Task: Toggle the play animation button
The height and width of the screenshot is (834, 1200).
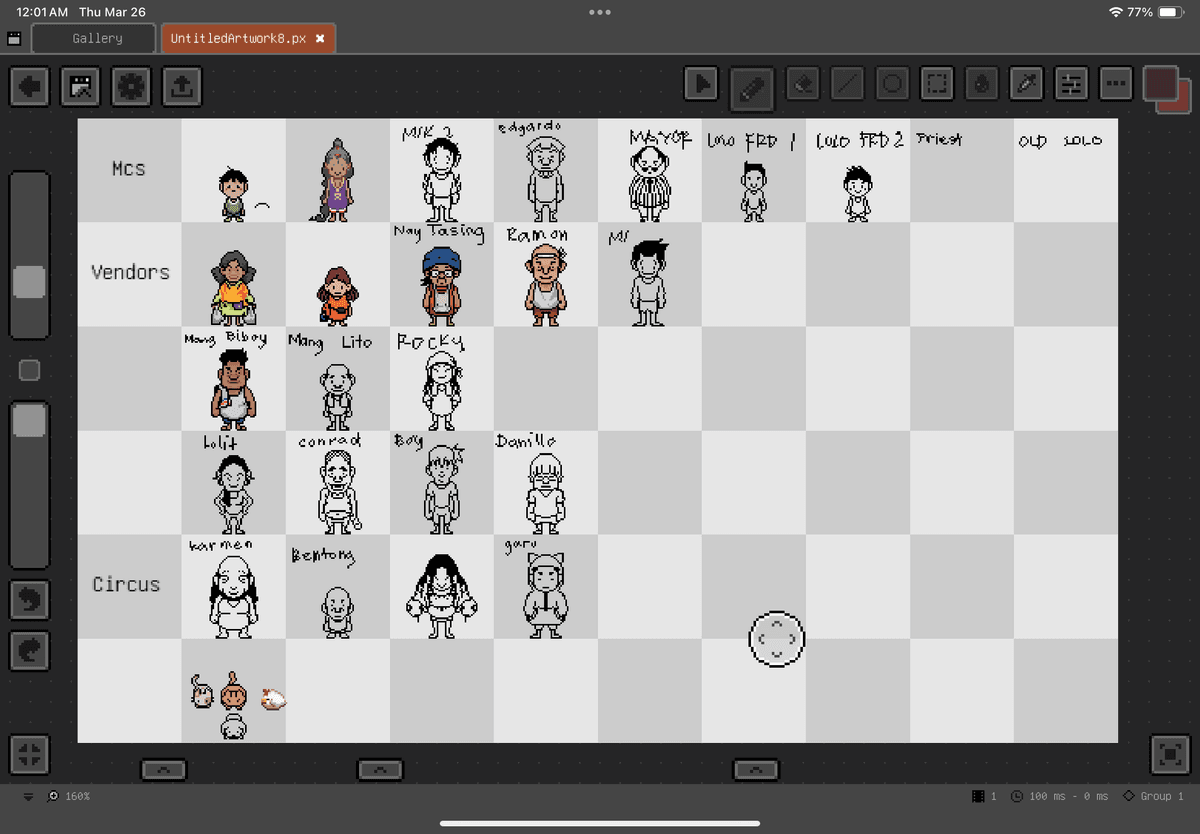Action: click(x=702, y=86)
